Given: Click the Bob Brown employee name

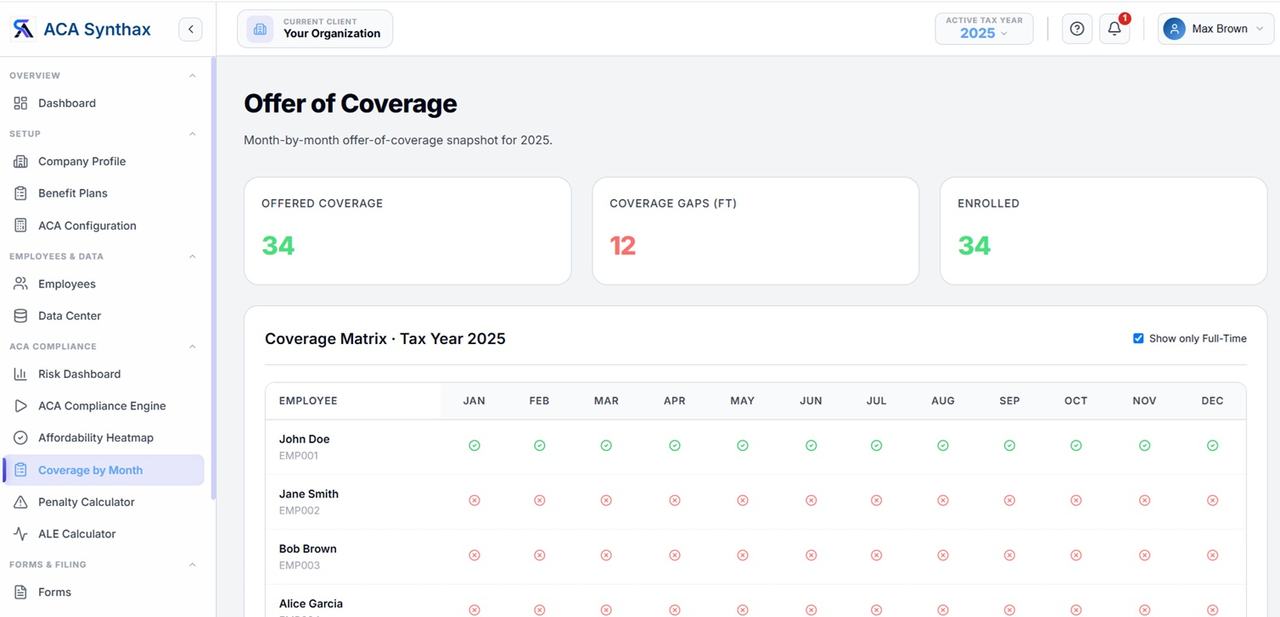Looking at the screenshot, I should click(308, 549).
